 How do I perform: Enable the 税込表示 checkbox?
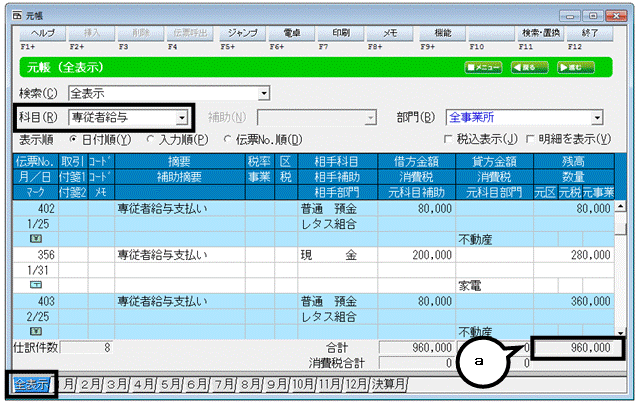coord(448,140)
